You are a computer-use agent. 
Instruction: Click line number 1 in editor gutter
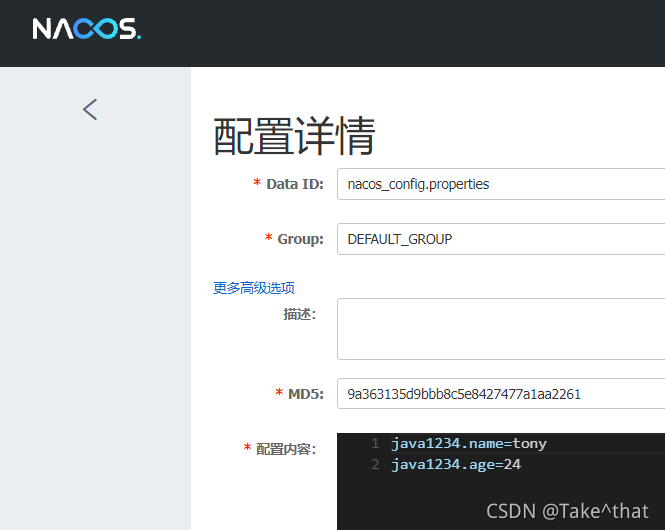point(375,444)
